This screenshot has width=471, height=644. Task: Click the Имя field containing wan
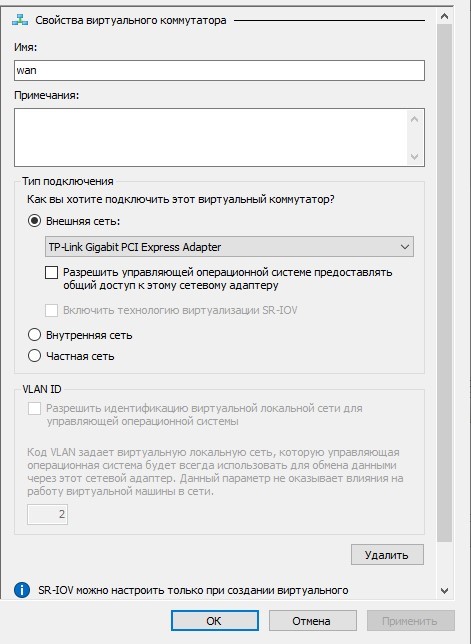(x=219, y=71)
